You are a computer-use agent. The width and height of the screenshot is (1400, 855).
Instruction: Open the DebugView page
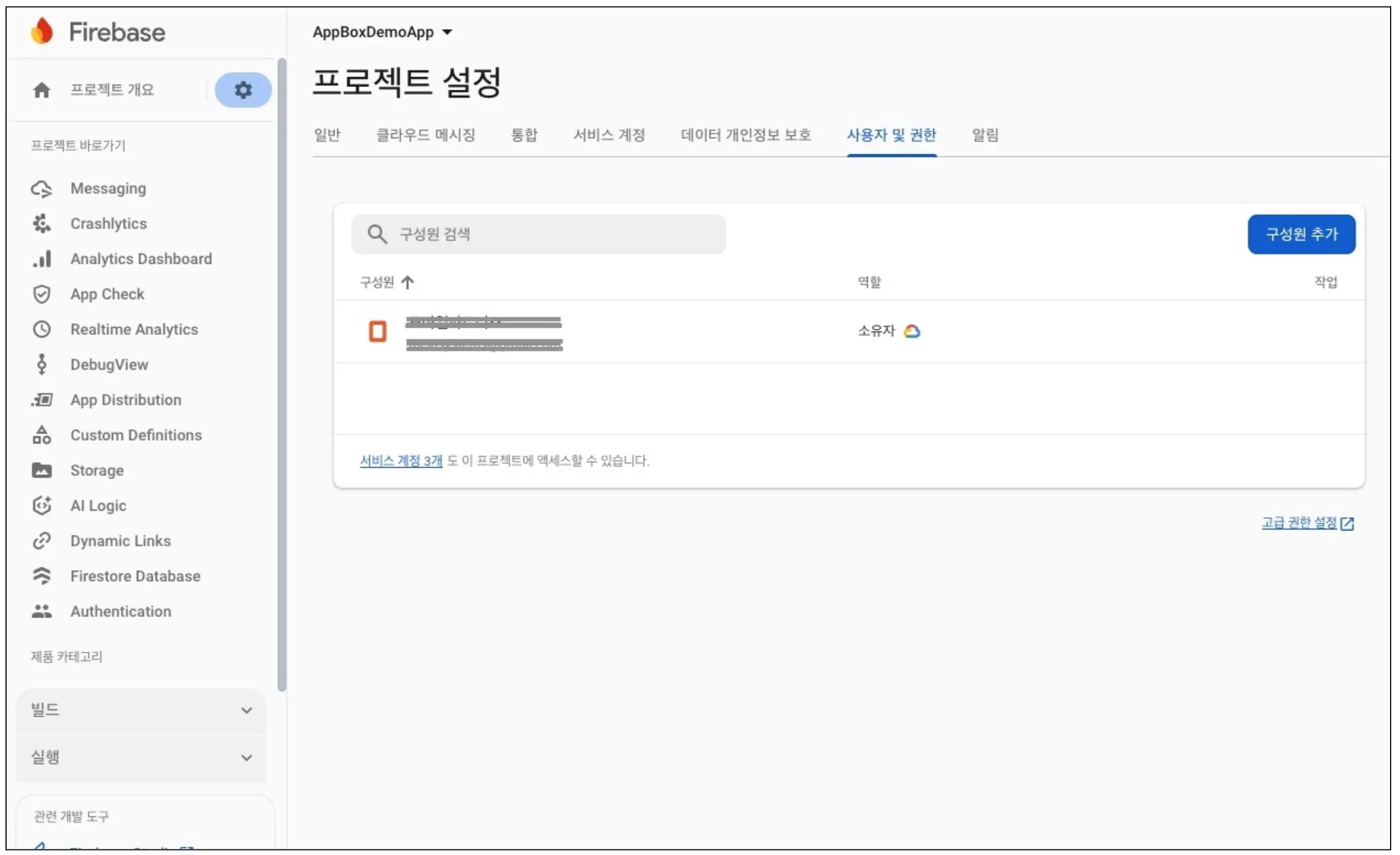[x=109, y=365]
